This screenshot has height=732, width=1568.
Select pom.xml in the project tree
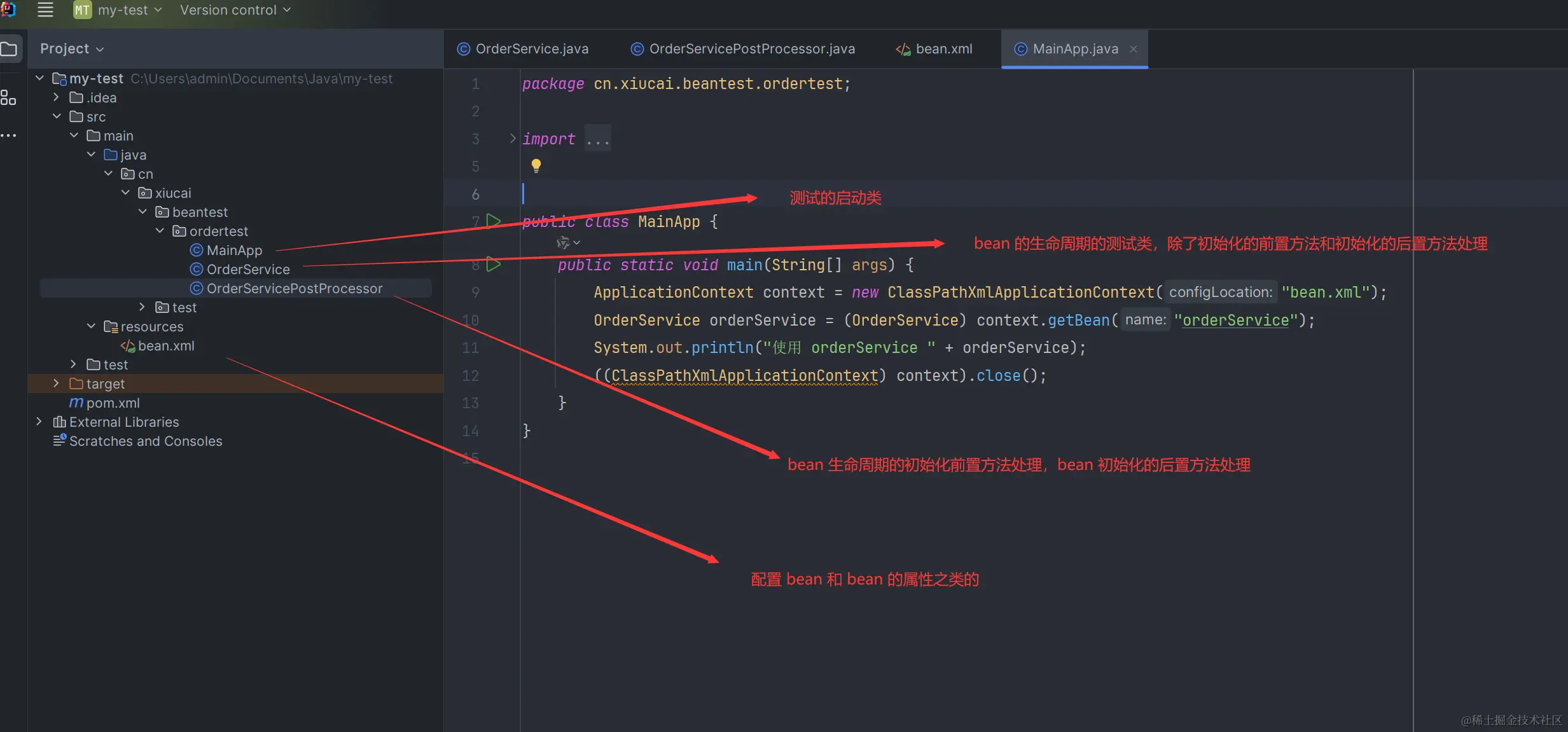(113, 403)
